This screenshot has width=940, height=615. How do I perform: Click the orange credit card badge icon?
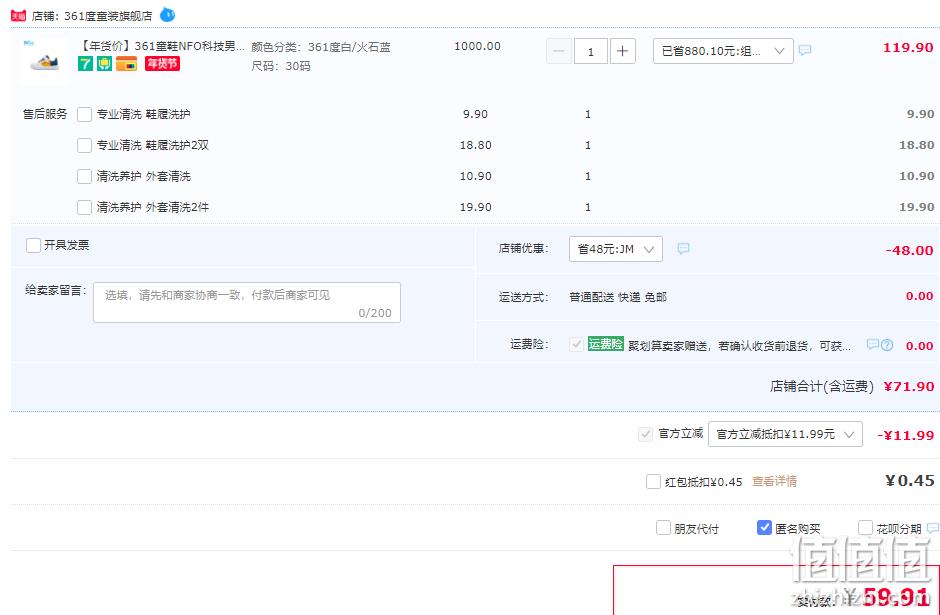(126, 64)
